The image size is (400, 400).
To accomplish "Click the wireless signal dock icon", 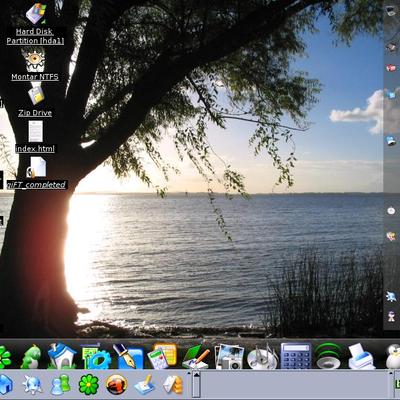I will coord(328,356).
